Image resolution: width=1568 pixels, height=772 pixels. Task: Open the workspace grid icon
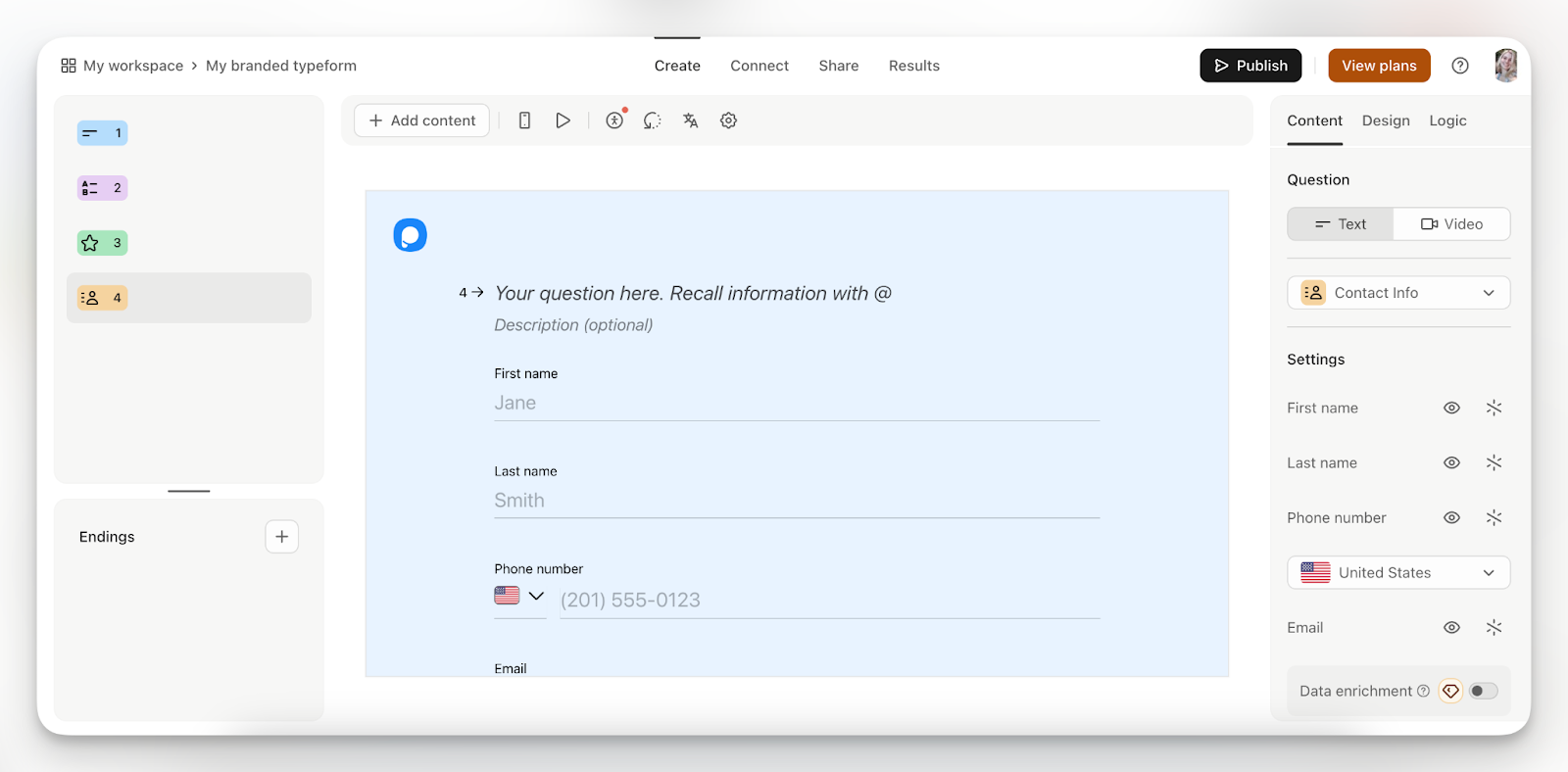(69, 66)
